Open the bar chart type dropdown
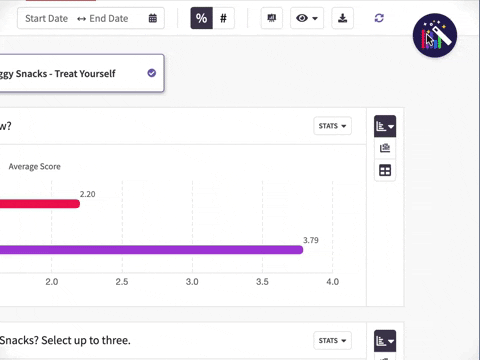The height and width of the screenshot is (360, 480). click(385, 126)
